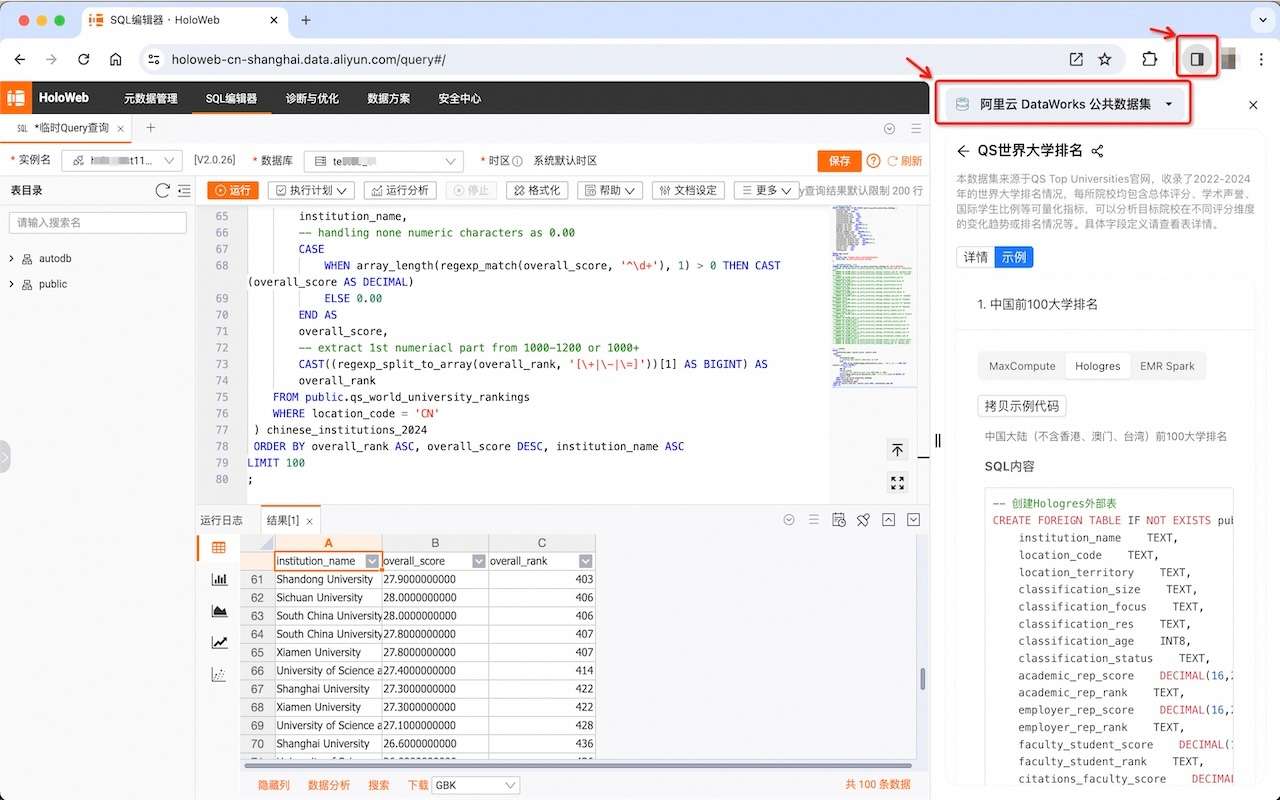The width and height of the screenshot is (1280, 800).
Task: Close the side panel
Action: [1253, 105]
